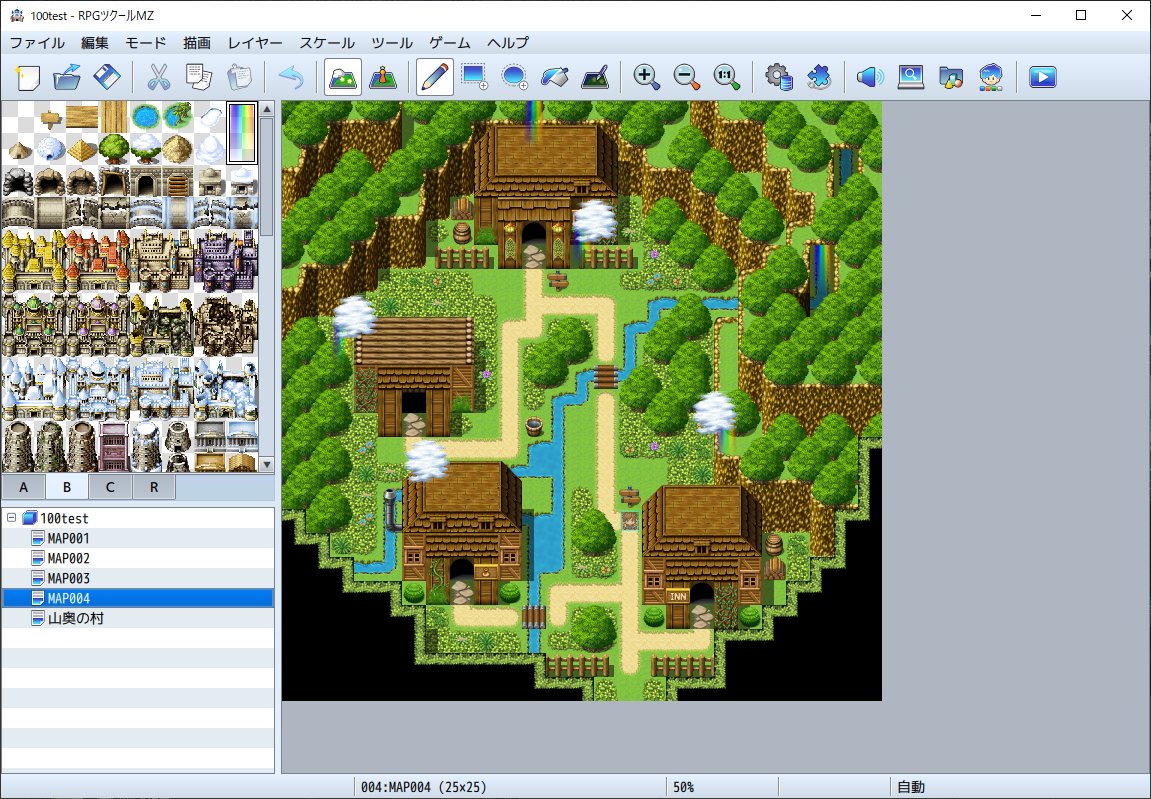Select the Rectangle drawing tool
Screen dimensions: 1151x799
pyautogui.click(x=475, y=77)
